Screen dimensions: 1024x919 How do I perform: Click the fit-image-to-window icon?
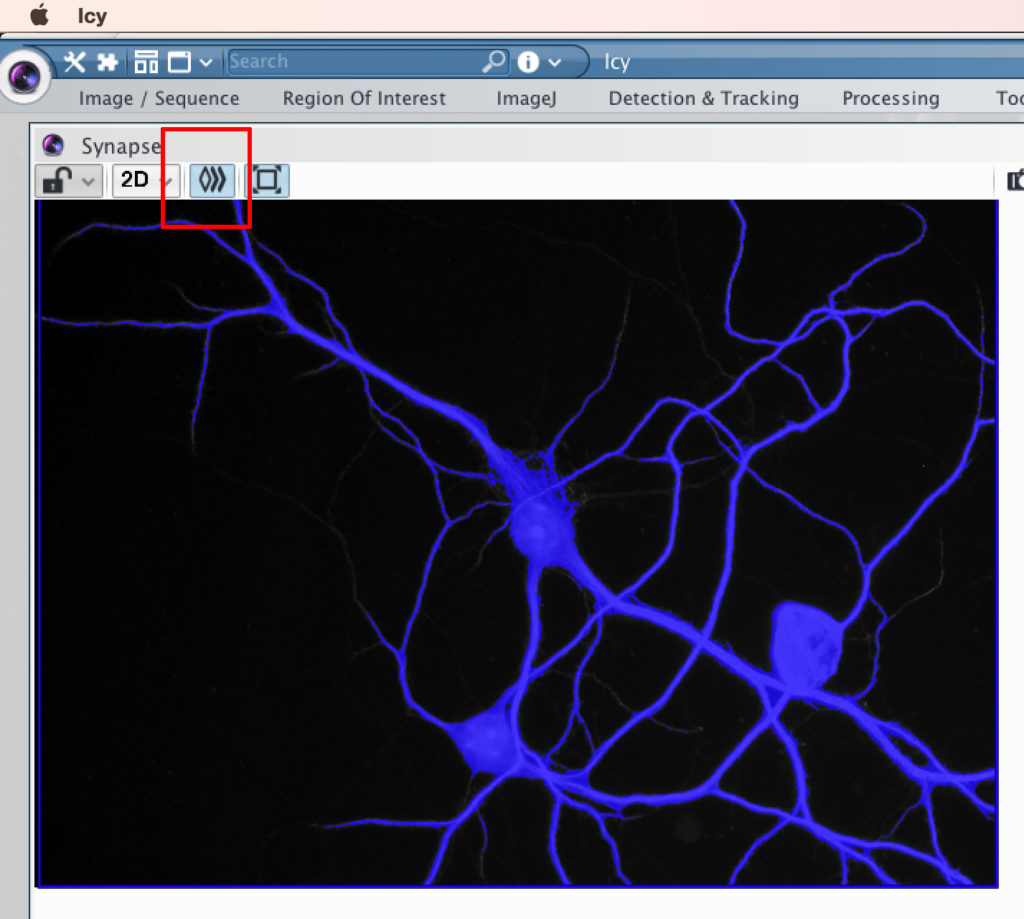pos(266,181)
